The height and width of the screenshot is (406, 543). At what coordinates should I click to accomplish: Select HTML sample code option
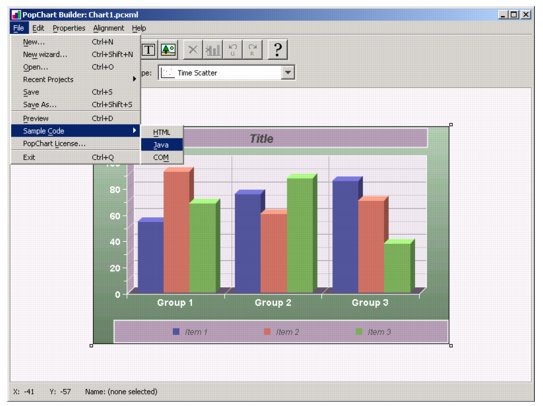pos(162,132)
